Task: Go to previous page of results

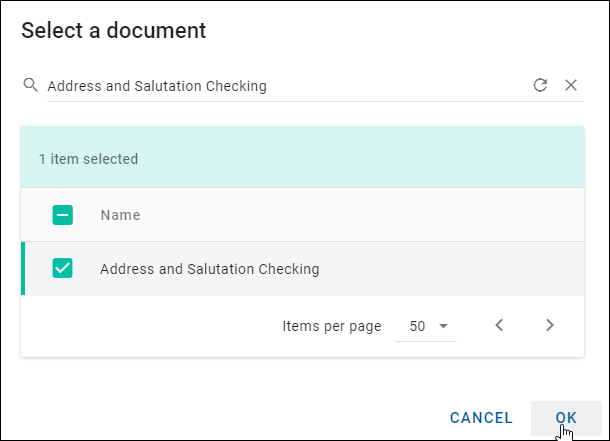Action: click(499, 325)
